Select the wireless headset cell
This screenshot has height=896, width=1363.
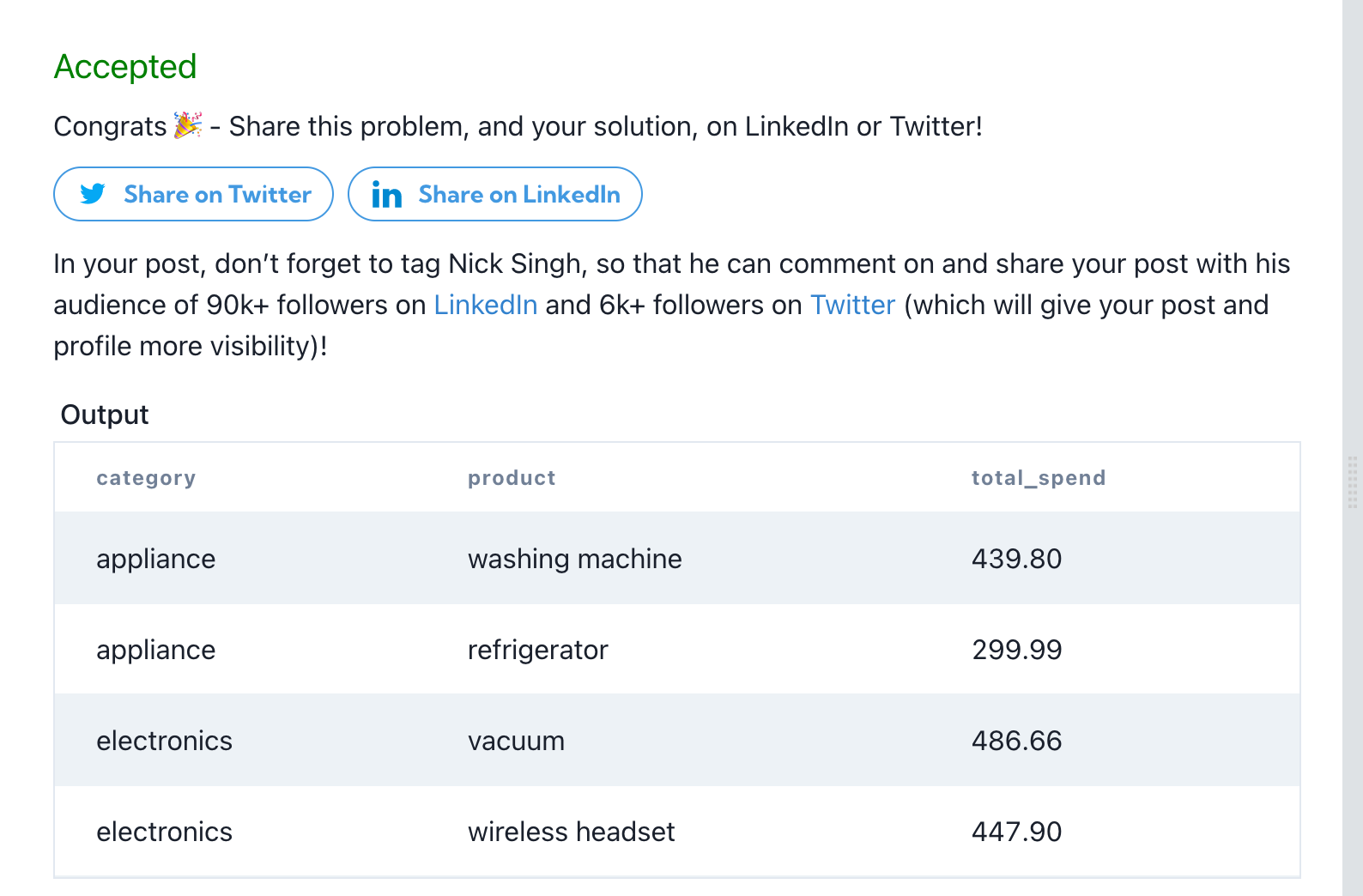point(571,832)
